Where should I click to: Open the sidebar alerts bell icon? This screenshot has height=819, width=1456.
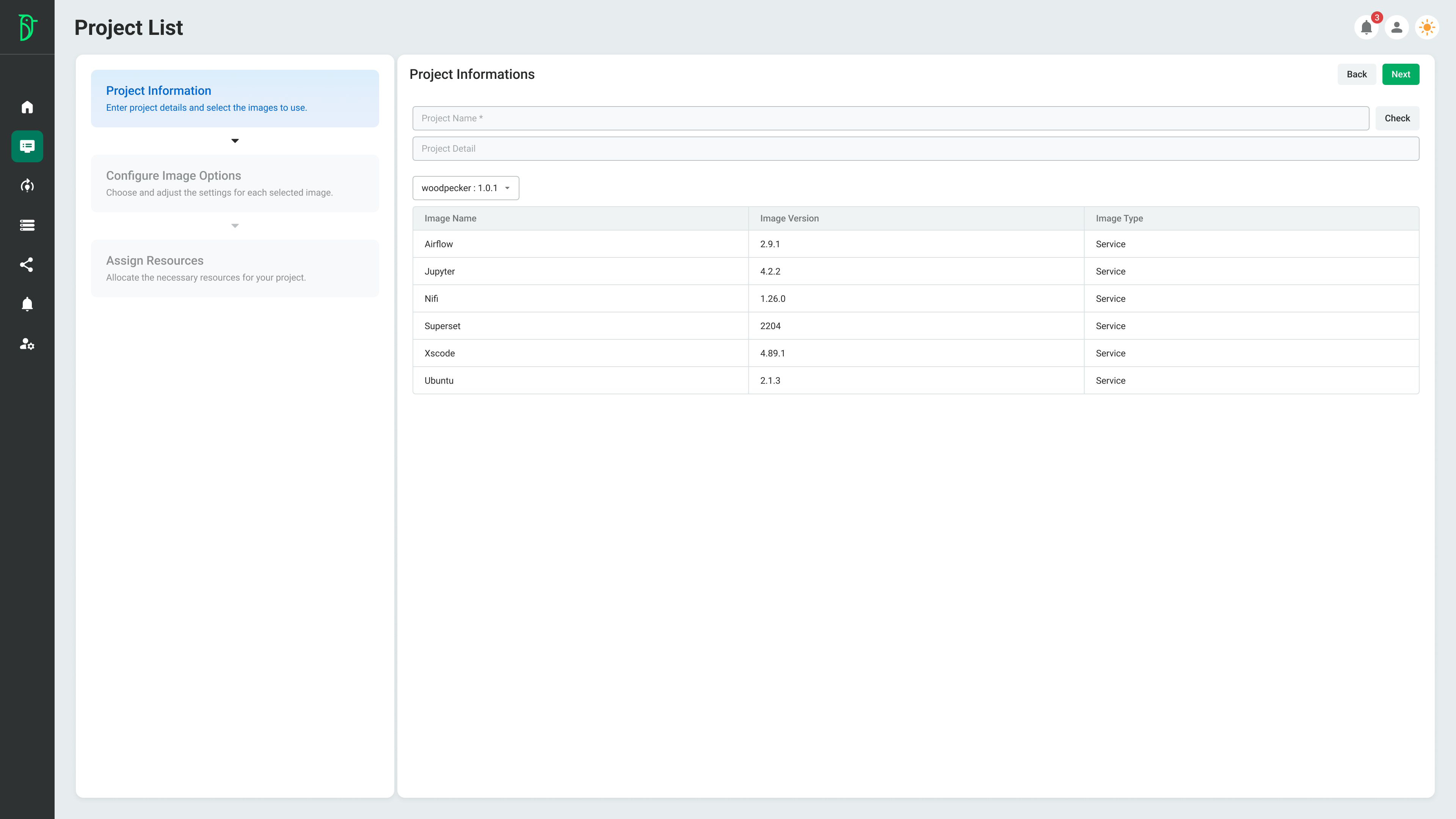tap(27, 304)
